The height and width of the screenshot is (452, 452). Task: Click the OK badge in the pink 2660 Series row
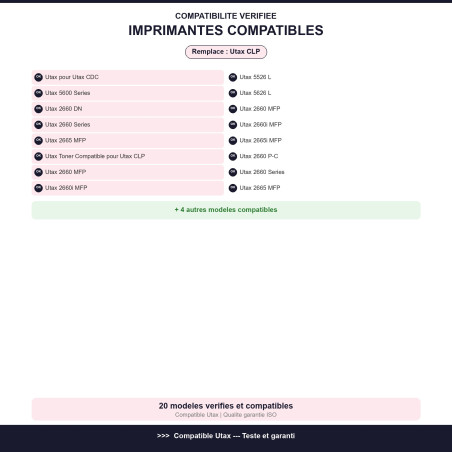click(38, 125)
